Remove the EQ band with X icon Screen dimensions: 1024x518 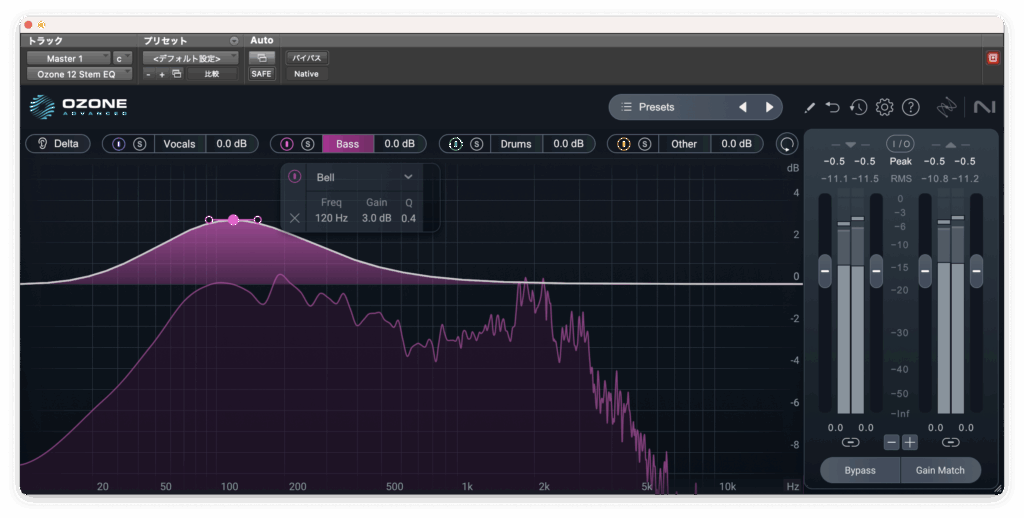click(x=295, y=218)
